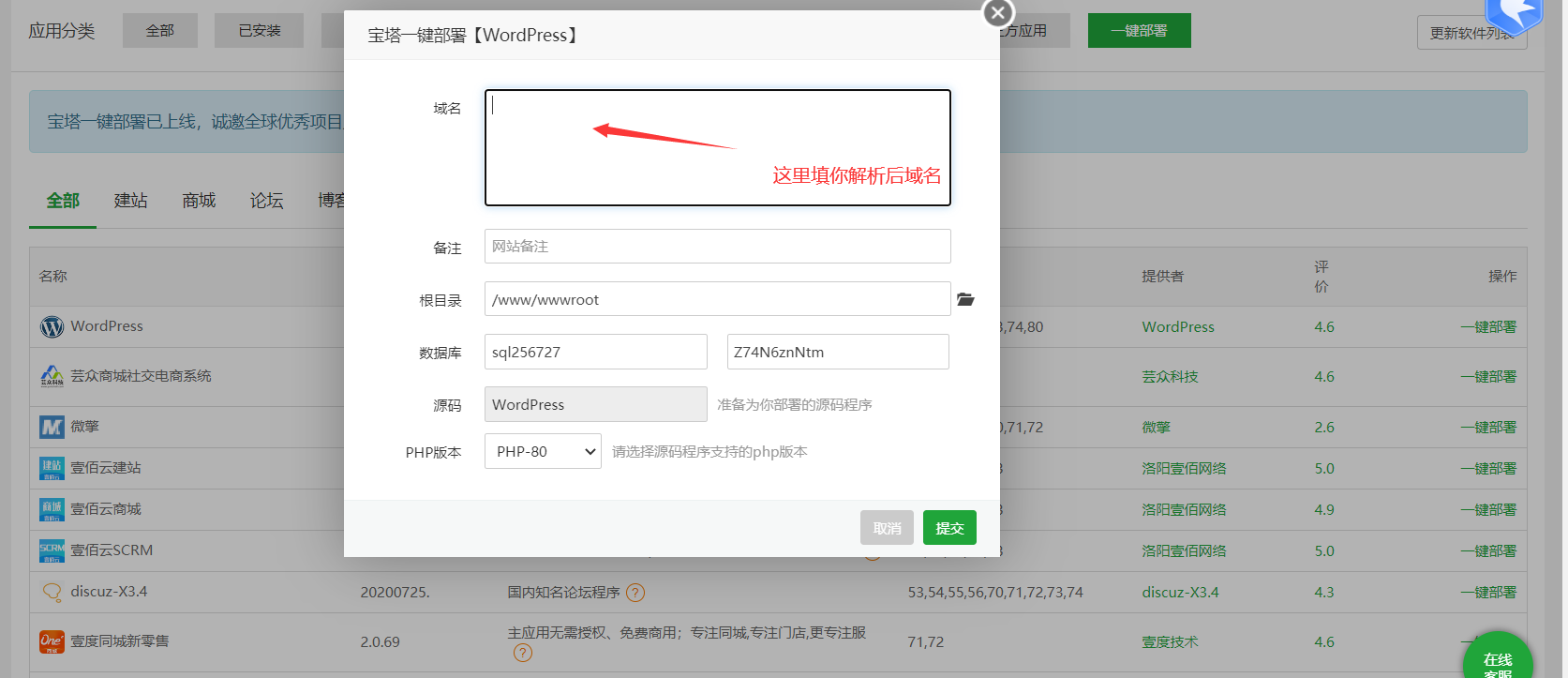Click the 壹度同城新零售 app icon
1568x678 pixels.
52,641
